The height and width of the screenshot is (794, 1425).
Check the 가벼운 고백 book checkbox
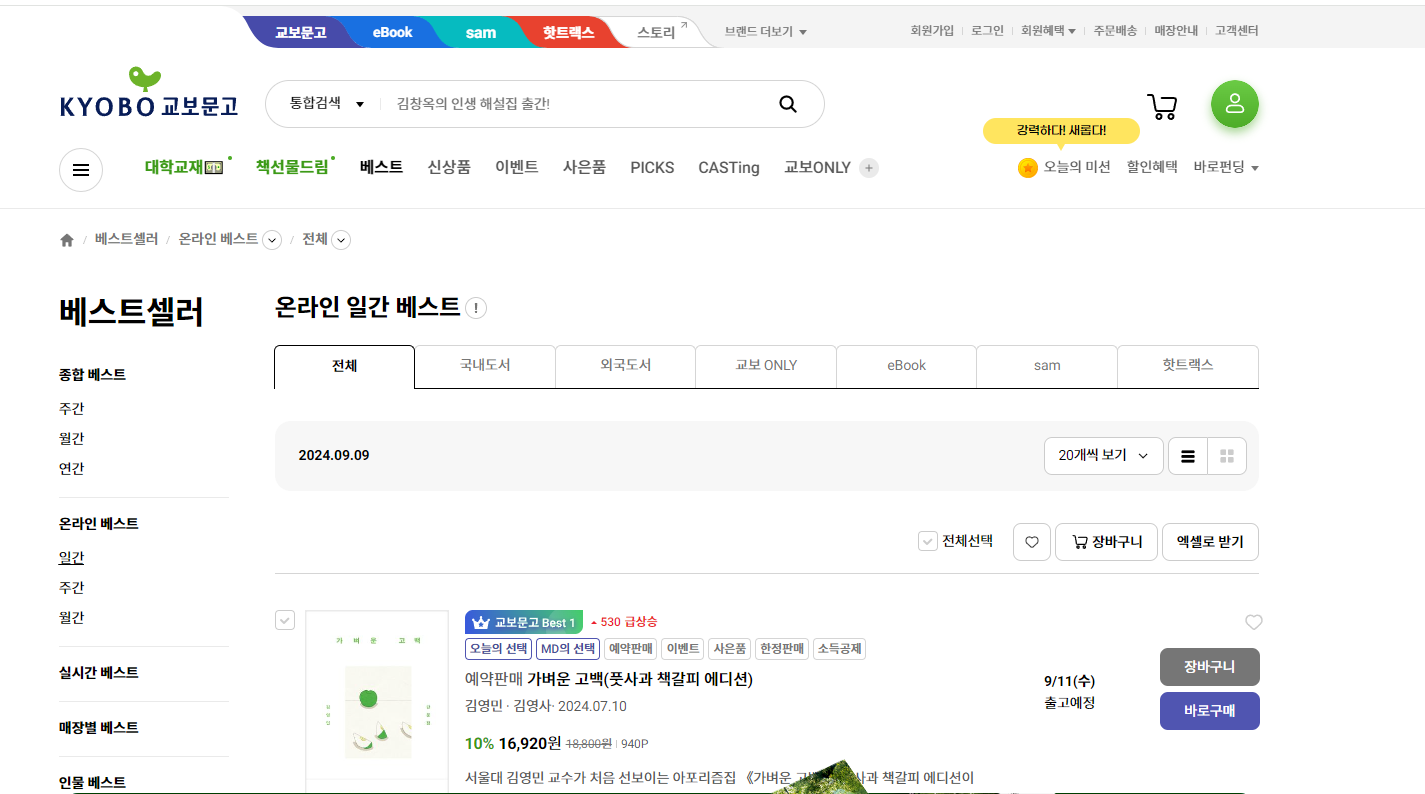coord(285,621)
